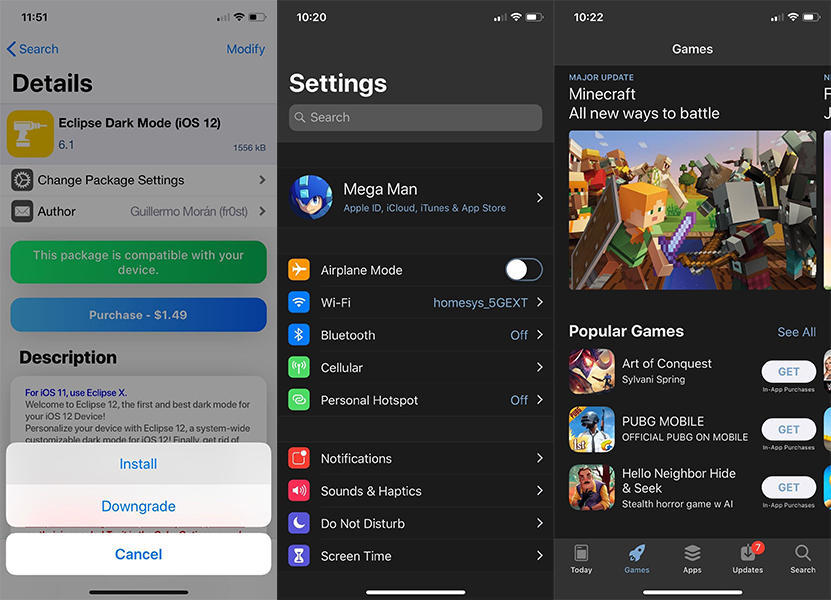The width and height of the screenshot is (831, 600).
Task: Tap the Screen Time hourglass icon
Action: coord(299,555)
